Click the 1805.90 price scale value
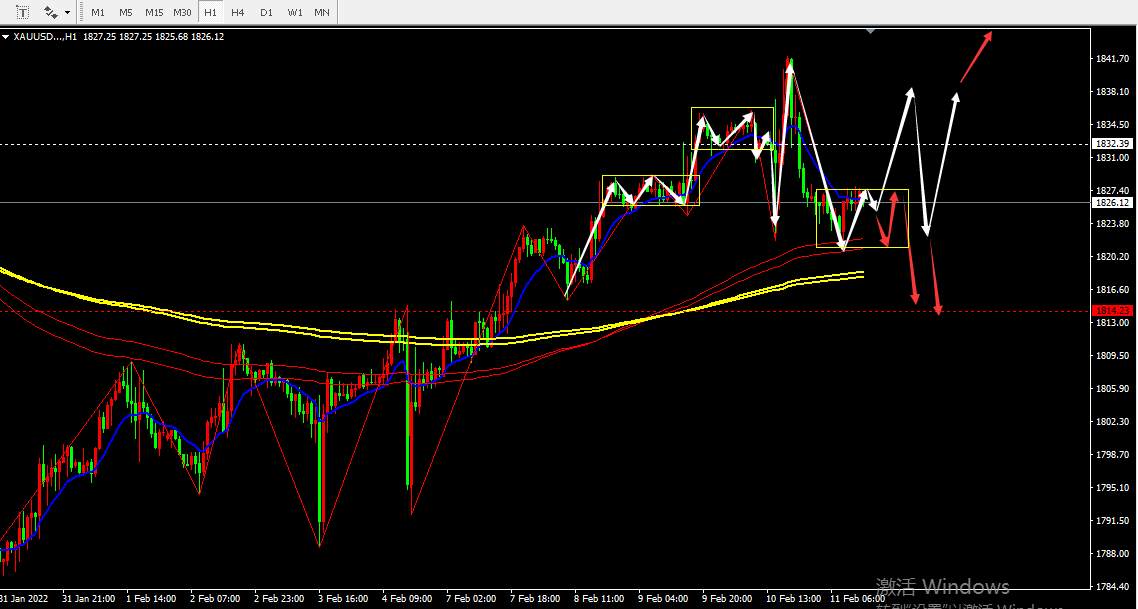Viewport: 1138px width, 609px height. [x=1111, y=388]
